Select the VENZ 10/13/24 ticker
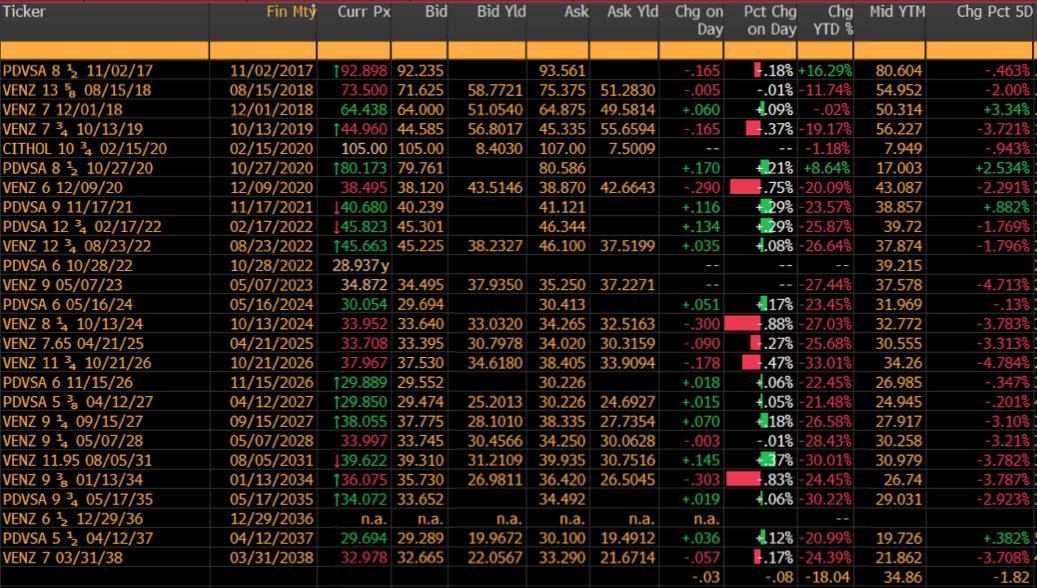This screenshot has height=588, width=1037. click(73, 324)
